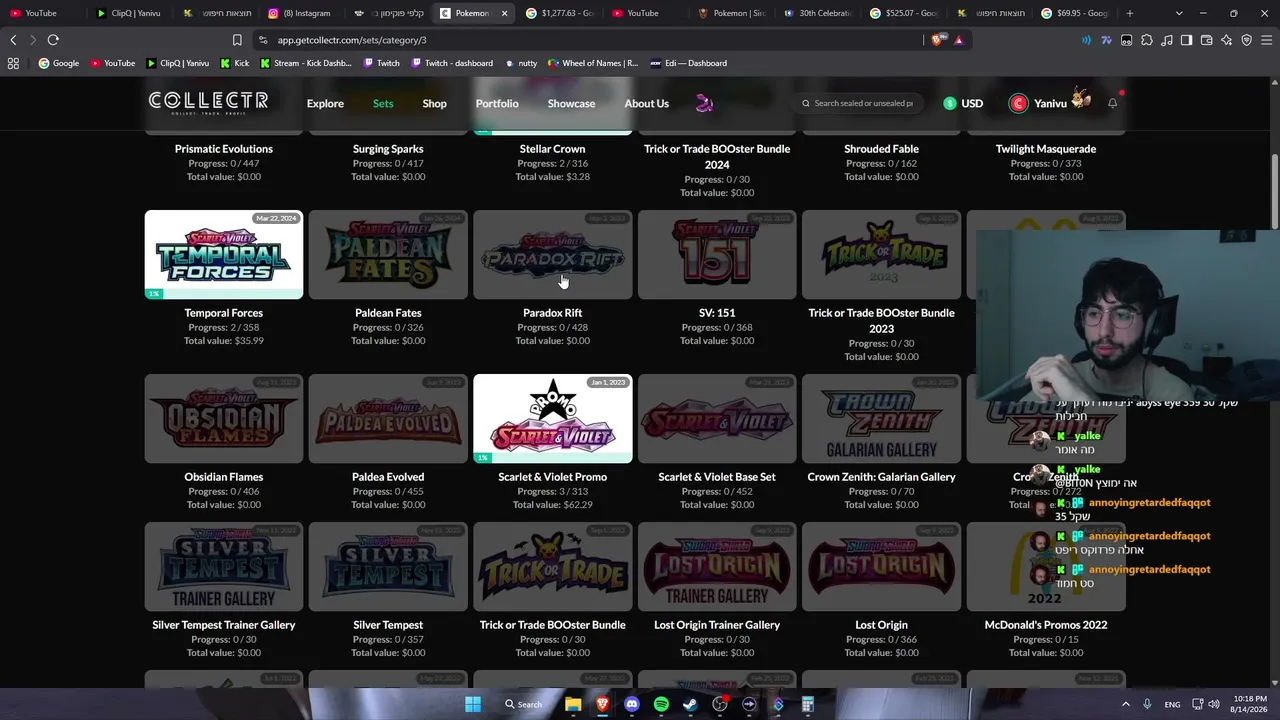Click Temporal Forces total value $35.99

pos(224,341)
